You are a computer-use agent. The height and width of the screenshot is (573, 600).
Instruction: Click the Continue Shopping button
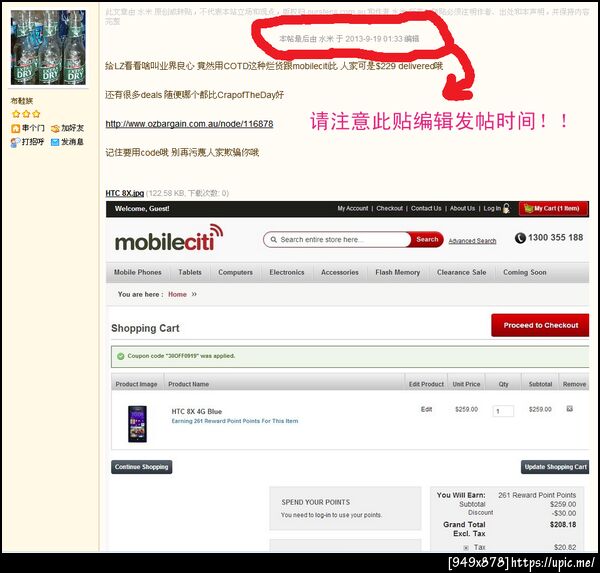point(142,467)
